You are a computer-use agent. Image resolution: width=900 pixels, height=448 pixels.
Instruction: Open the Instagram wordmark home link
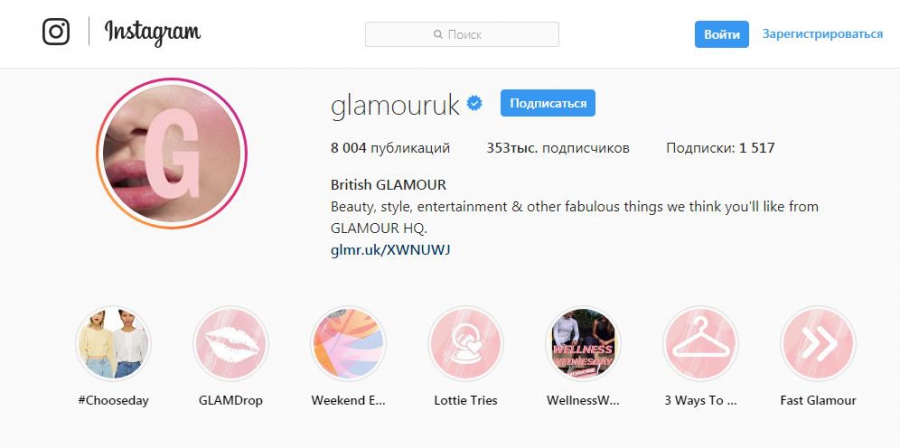click(x=153, y=32)
